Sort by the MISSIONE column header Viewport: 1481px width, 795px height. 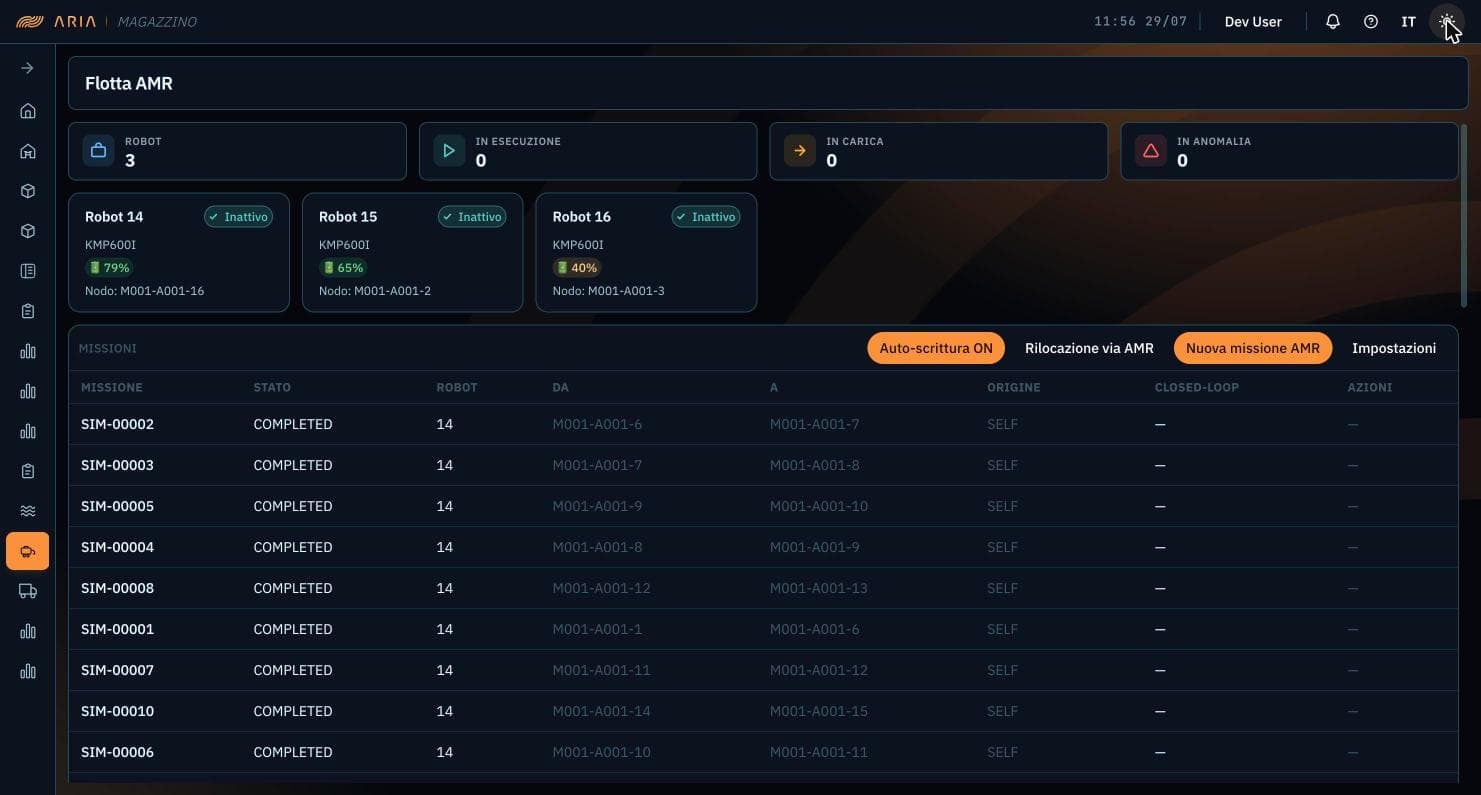click(112, 387)
